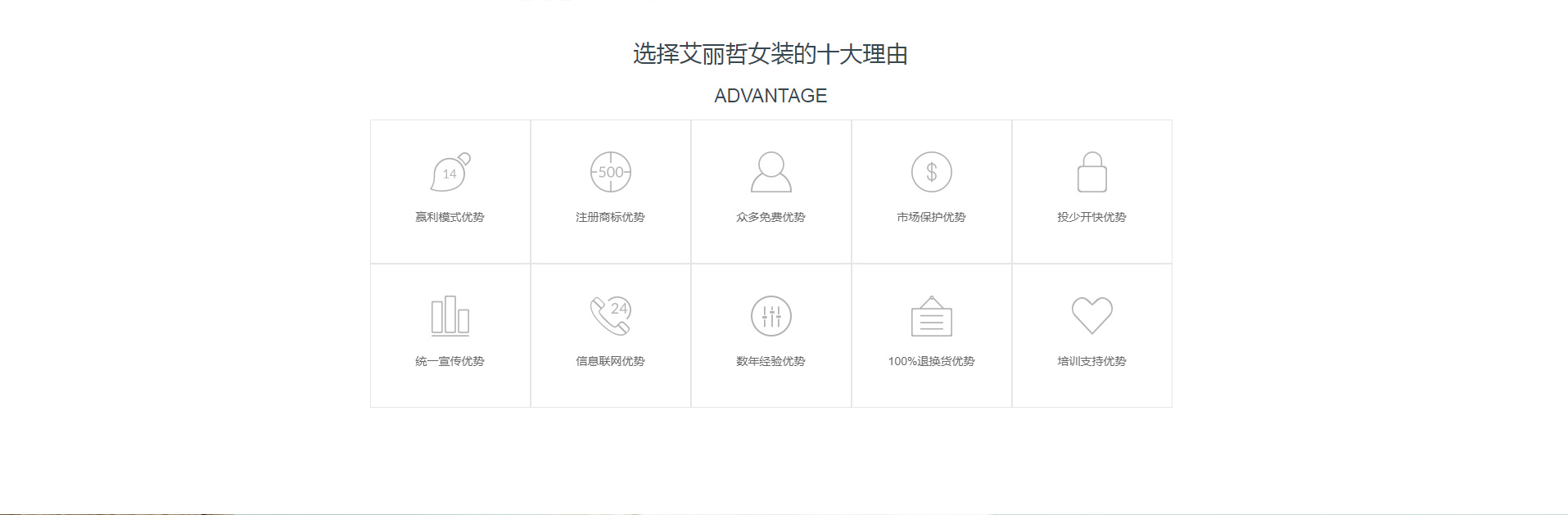Click the heading 选择艾丽哲女装的十大理由
This screenshot has width=1568, height=515.
(770, 54)
